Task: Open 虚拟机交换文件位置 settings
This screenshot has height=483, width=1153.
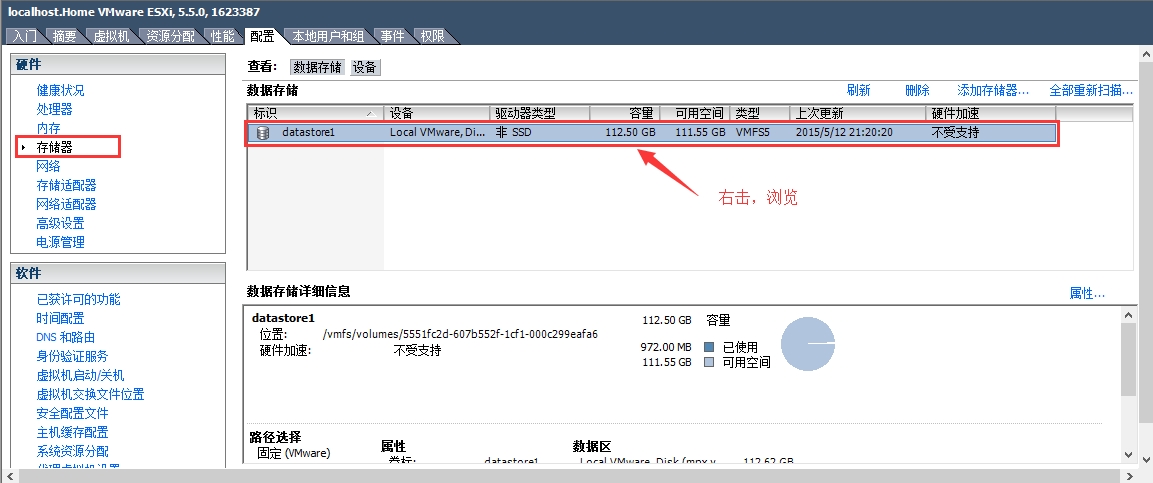Action: click(90, 395)
